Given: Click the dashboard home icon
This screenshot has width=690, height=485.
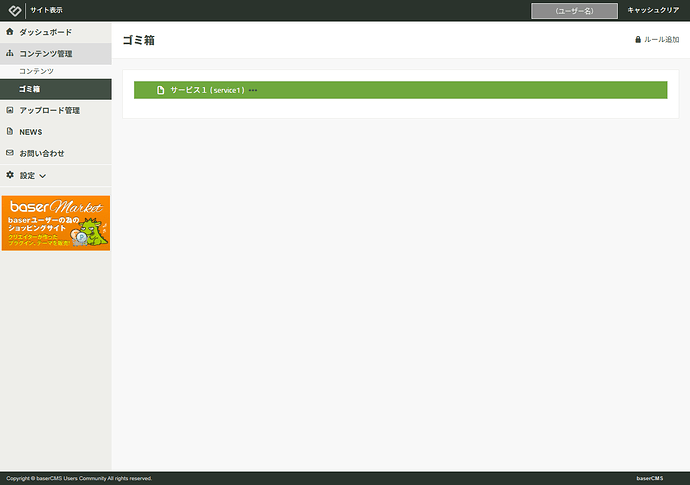Looking at the screenshot, I should [10, 32].
